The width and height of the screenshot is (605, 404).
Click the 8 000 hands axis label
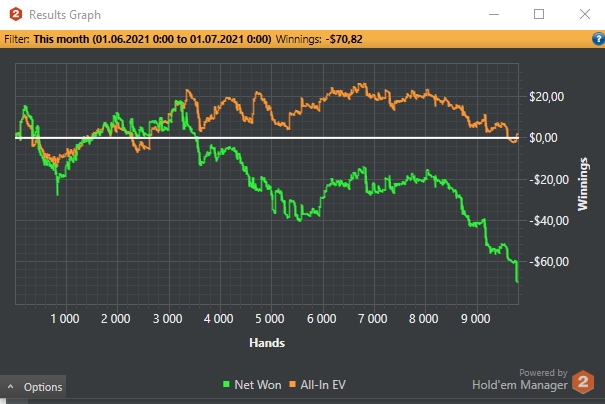click(424, 319)
